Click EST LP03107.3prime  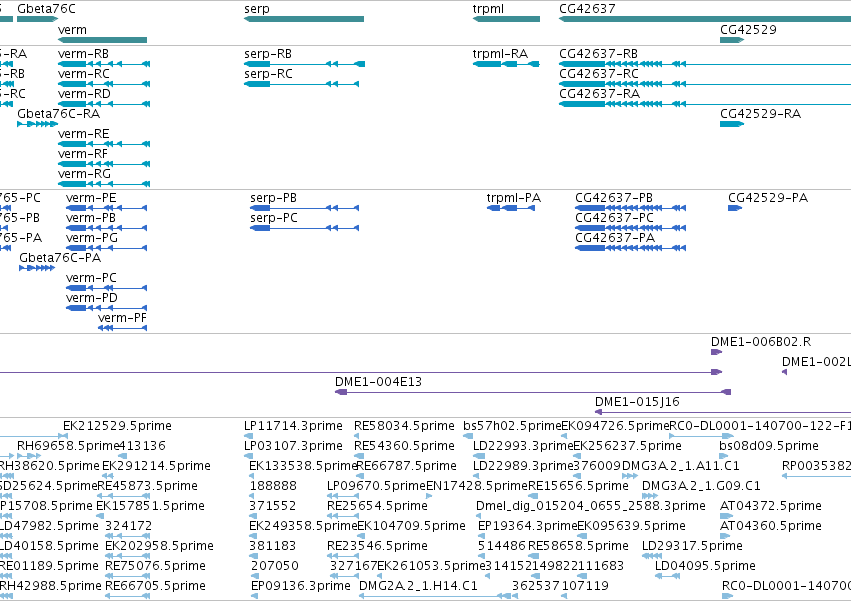tap(293, 446)
